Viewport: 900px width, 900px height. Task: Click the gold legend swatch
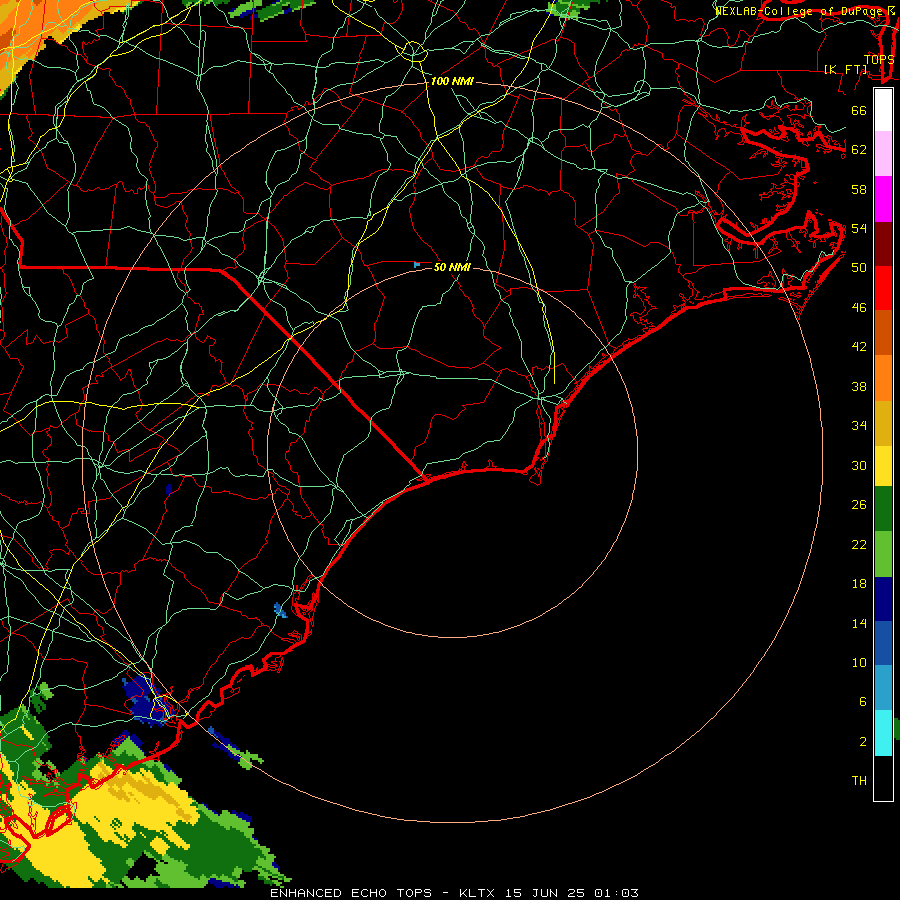coord(883,423)
